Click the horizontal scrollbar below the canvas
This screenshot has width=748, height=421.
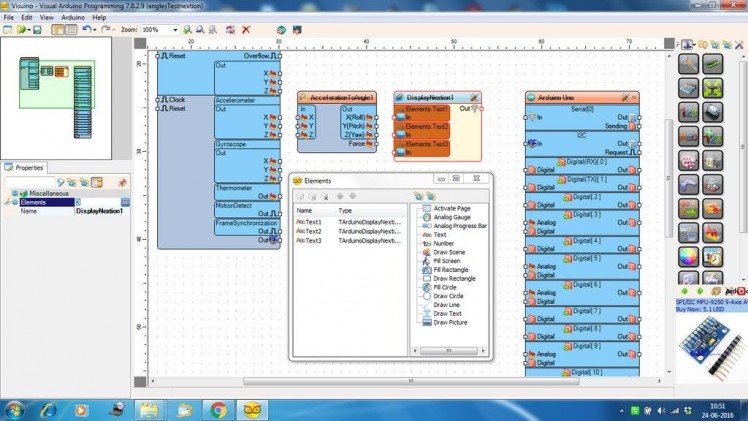click(400, 381)
